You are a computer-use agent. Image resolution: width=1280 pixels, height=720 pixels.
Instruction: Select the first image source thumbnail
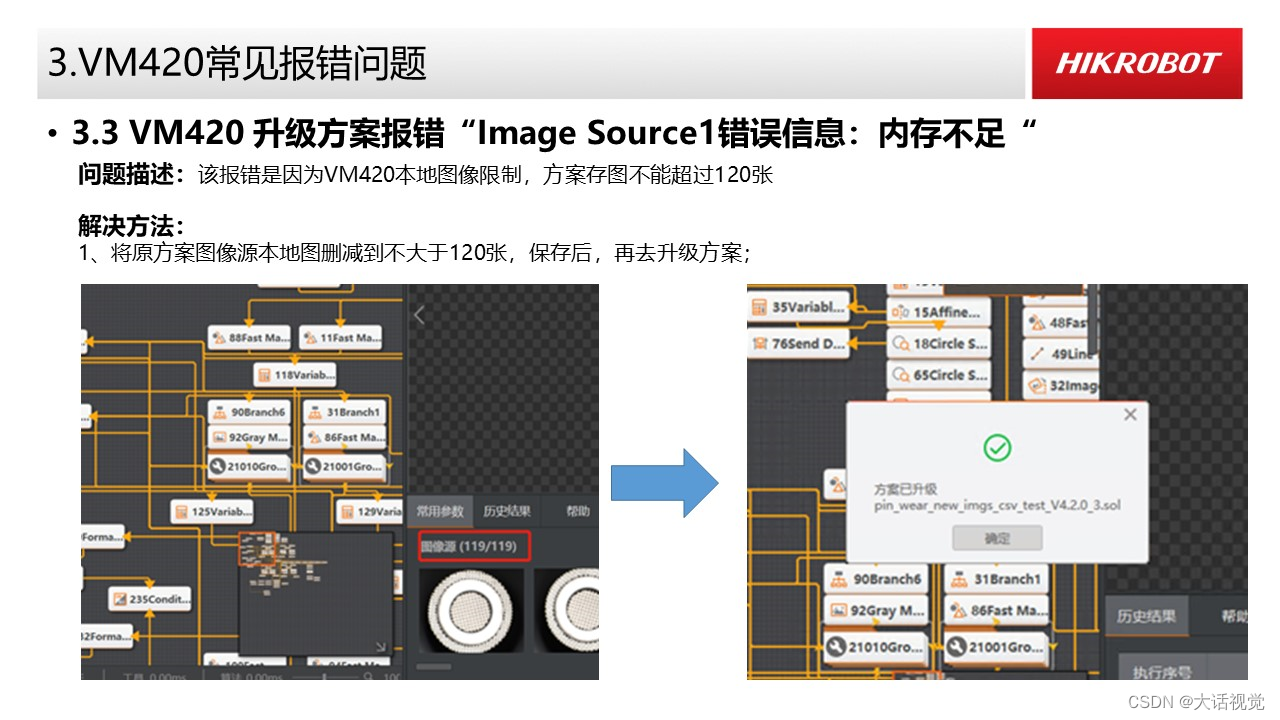[470, 613]
